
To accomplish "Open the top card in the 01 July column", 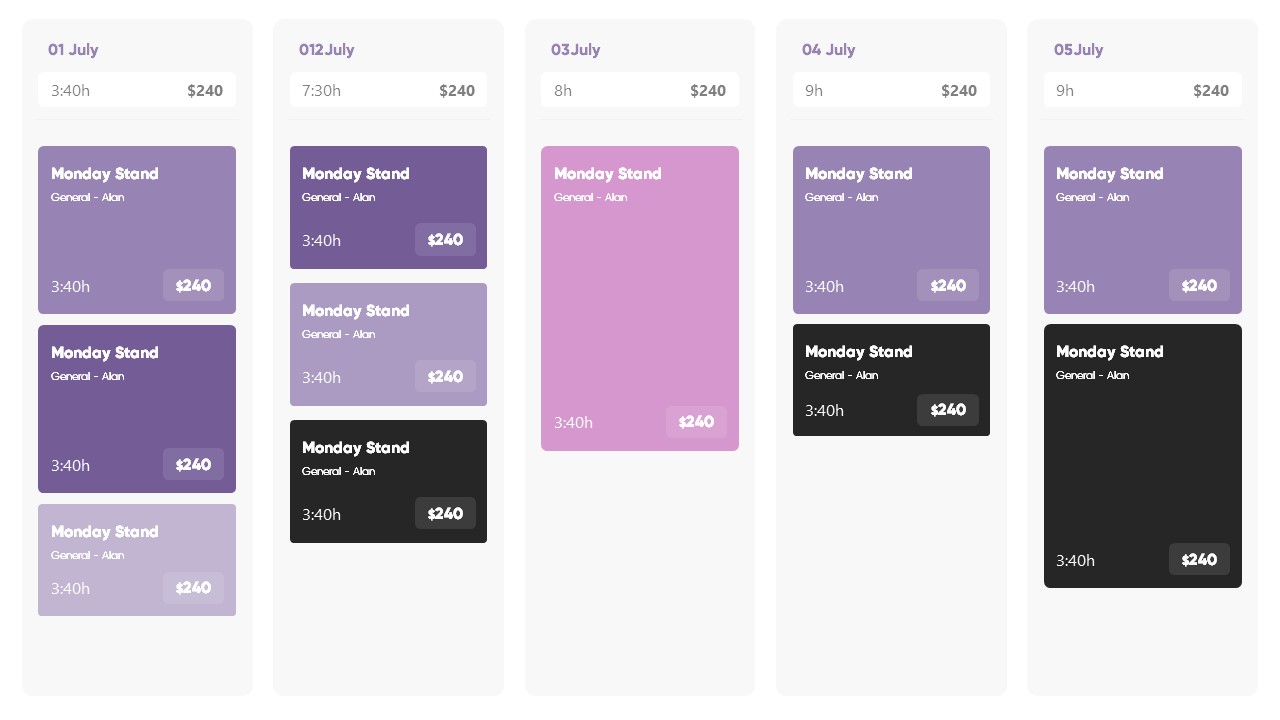I will click(x=137, y=230).
